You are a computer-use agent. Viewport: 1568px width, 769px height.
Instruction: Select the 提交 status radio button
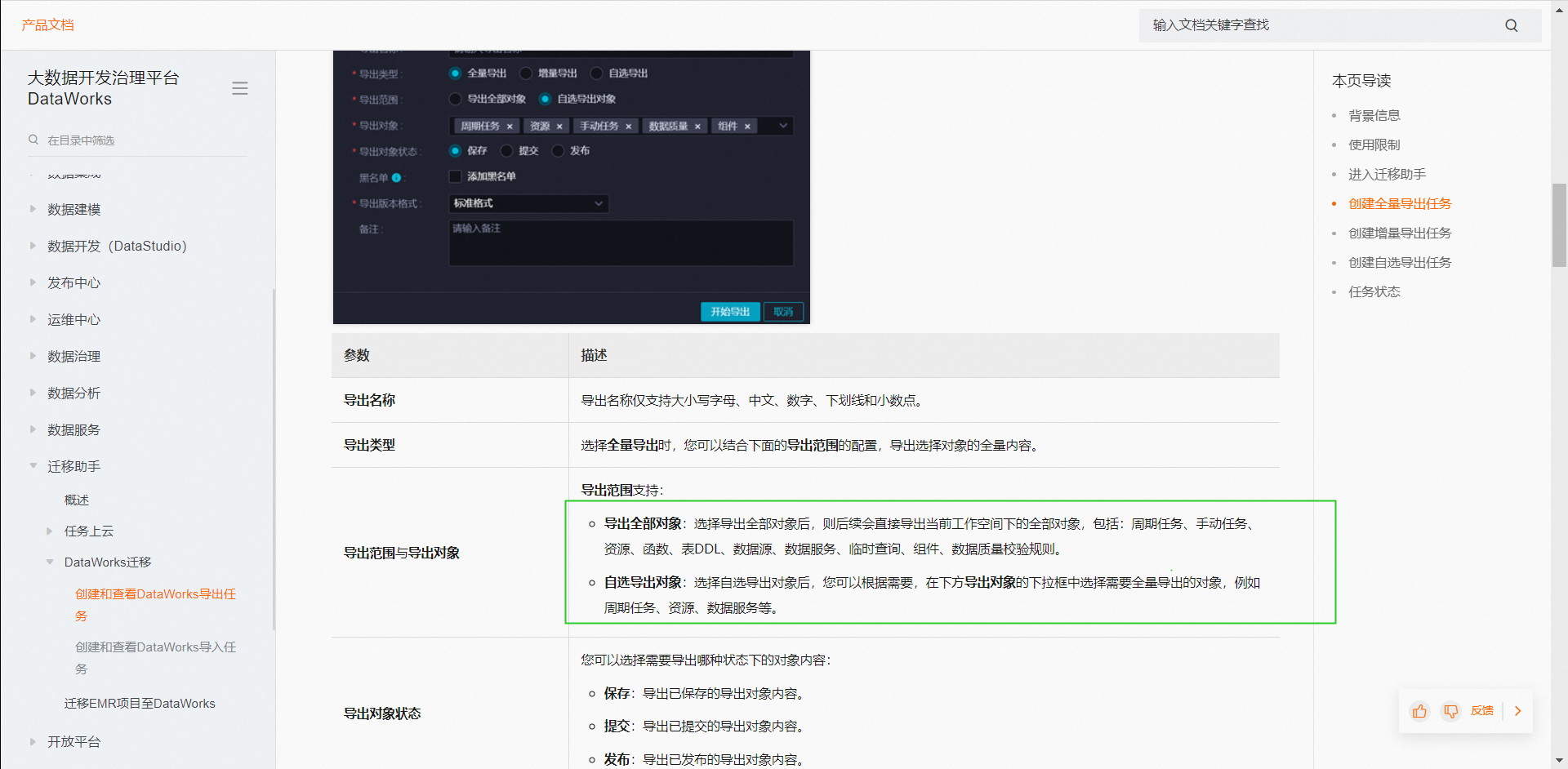(x=506, y=150)
